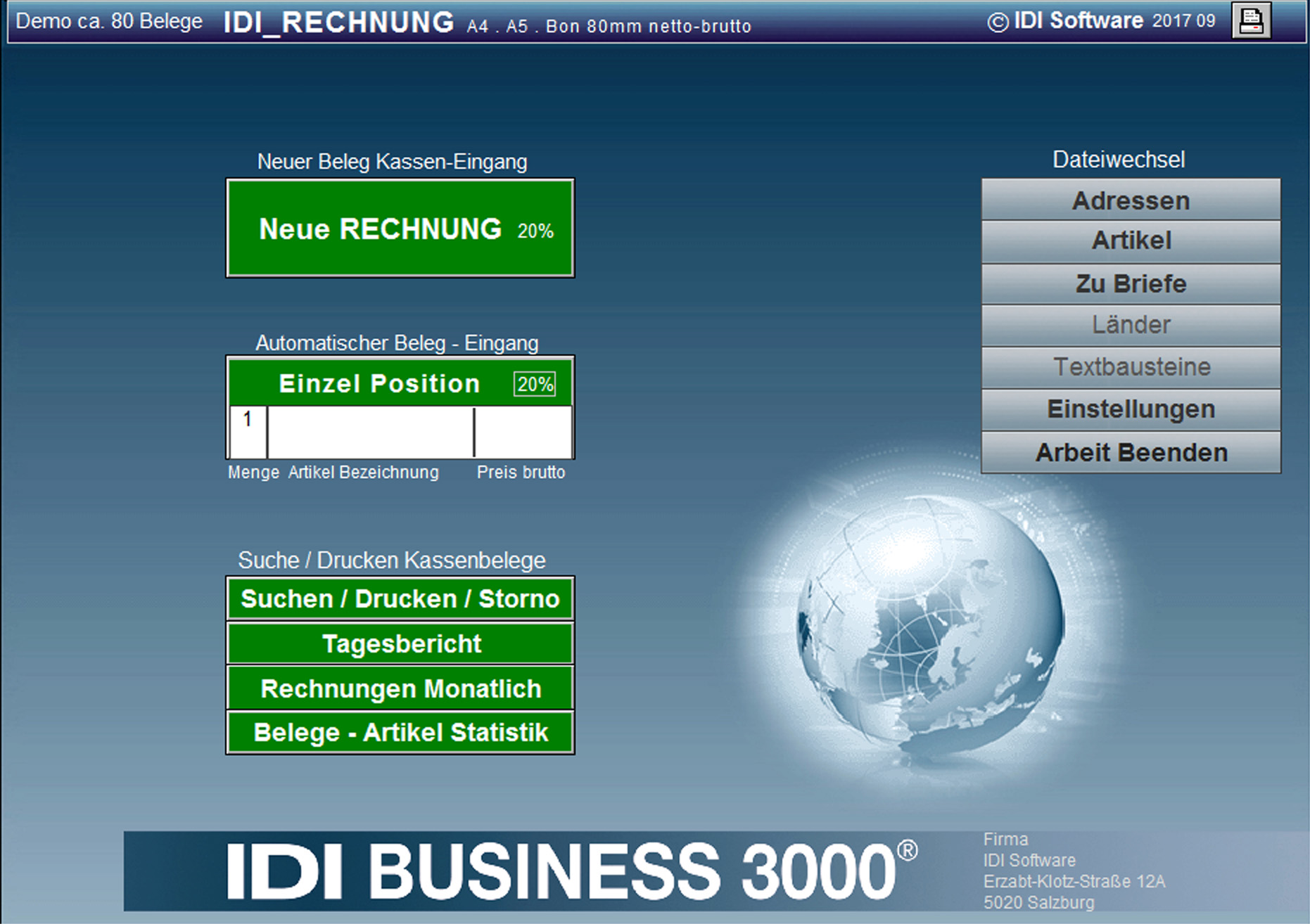Open the Länder list
Image resolution: width=1310 pixels, height=924 pixels.
[x=1131, y=325]
